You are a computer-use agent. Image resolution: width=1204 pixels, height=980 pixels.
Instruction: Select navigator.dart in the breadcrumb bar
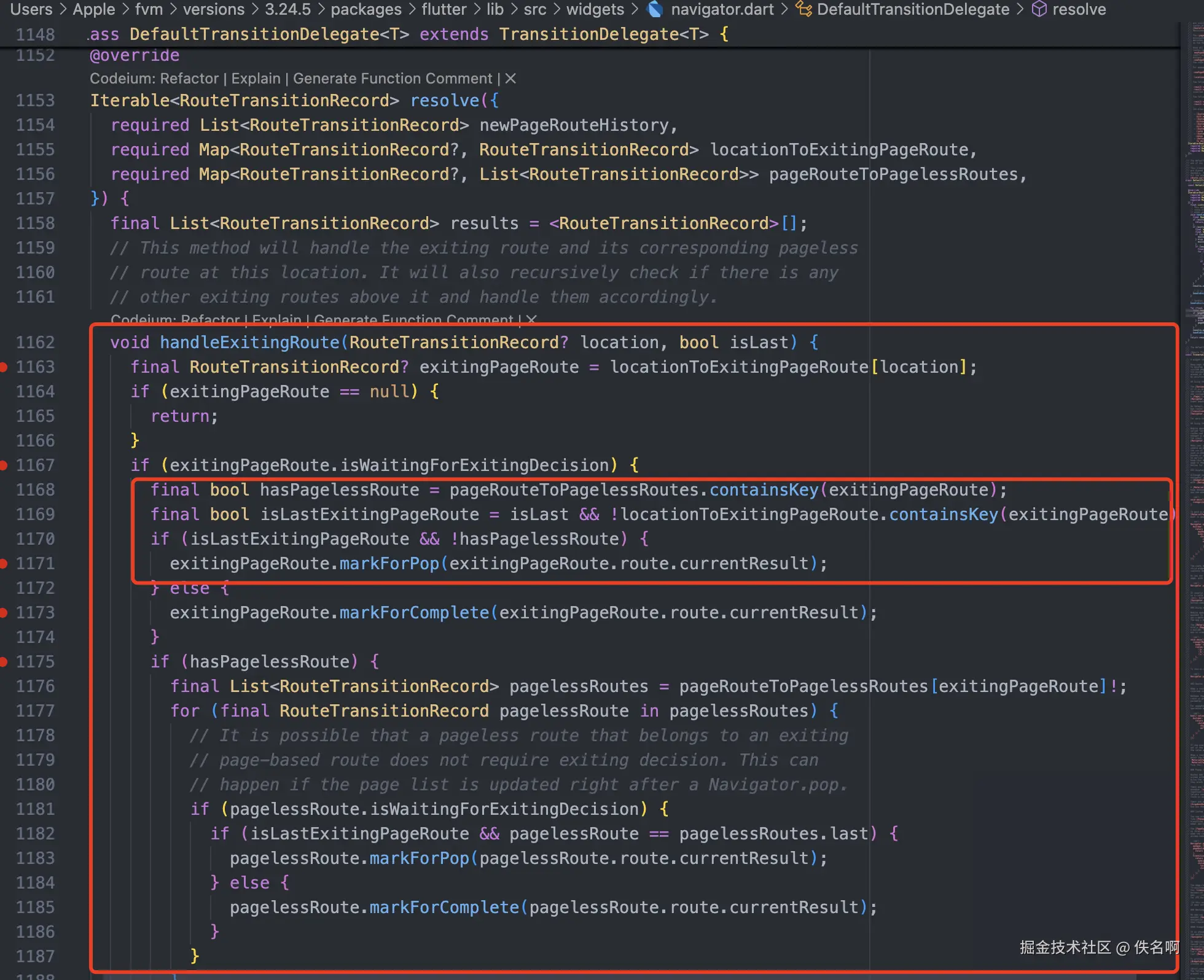pos(722,9)
